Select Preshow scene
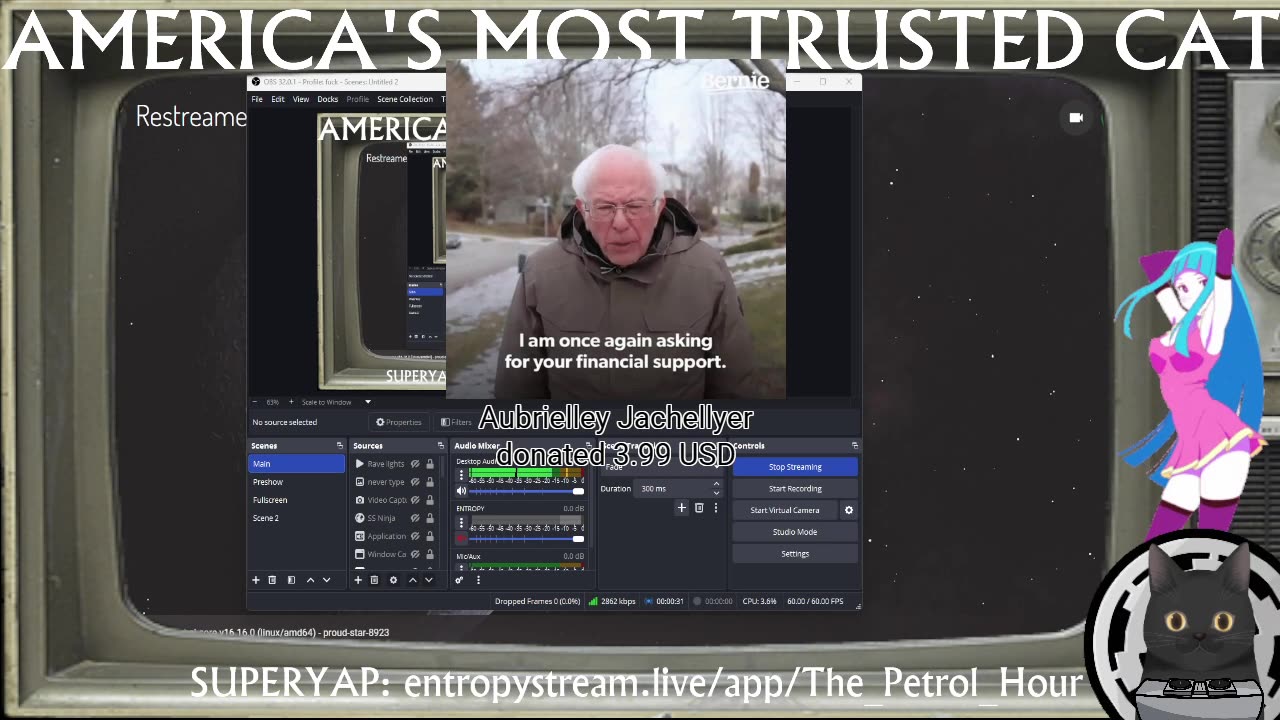The width and height of the screenshot is (1280, 720). point(296,482)
